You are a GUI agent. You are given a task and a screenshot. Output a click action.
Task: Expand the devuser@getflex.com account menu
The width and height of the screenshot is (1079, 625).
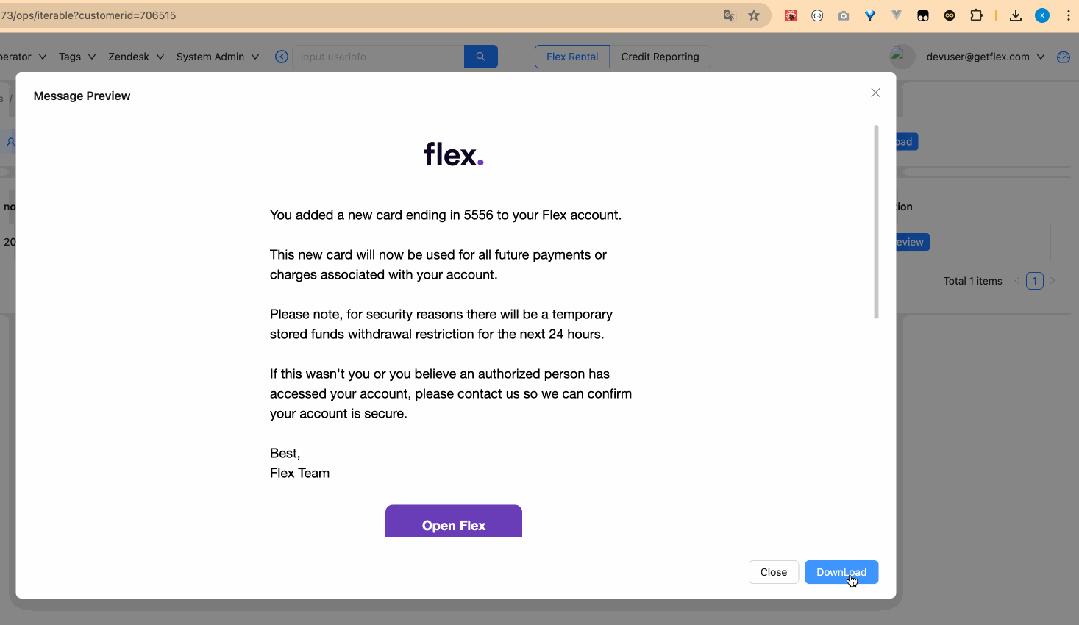[x=985, y=56]
